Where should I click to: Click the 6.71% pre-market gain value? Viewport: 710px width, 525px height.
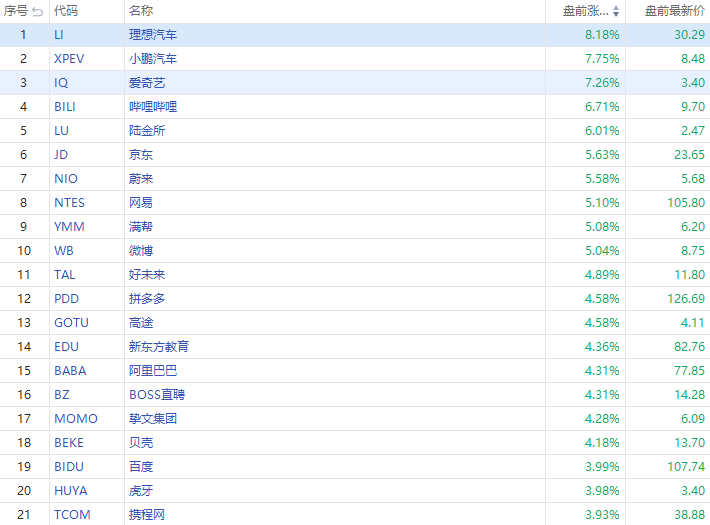[602, 107]
